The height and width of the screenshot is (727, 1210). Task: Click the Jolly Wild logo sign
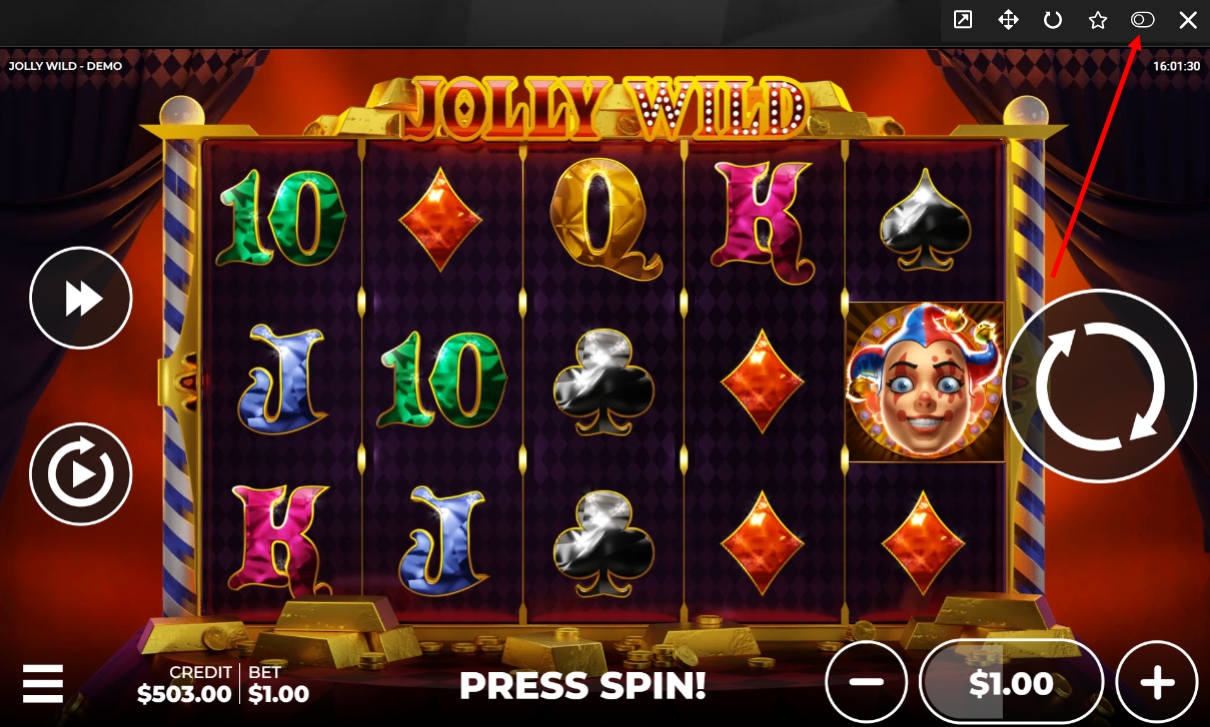605,108
